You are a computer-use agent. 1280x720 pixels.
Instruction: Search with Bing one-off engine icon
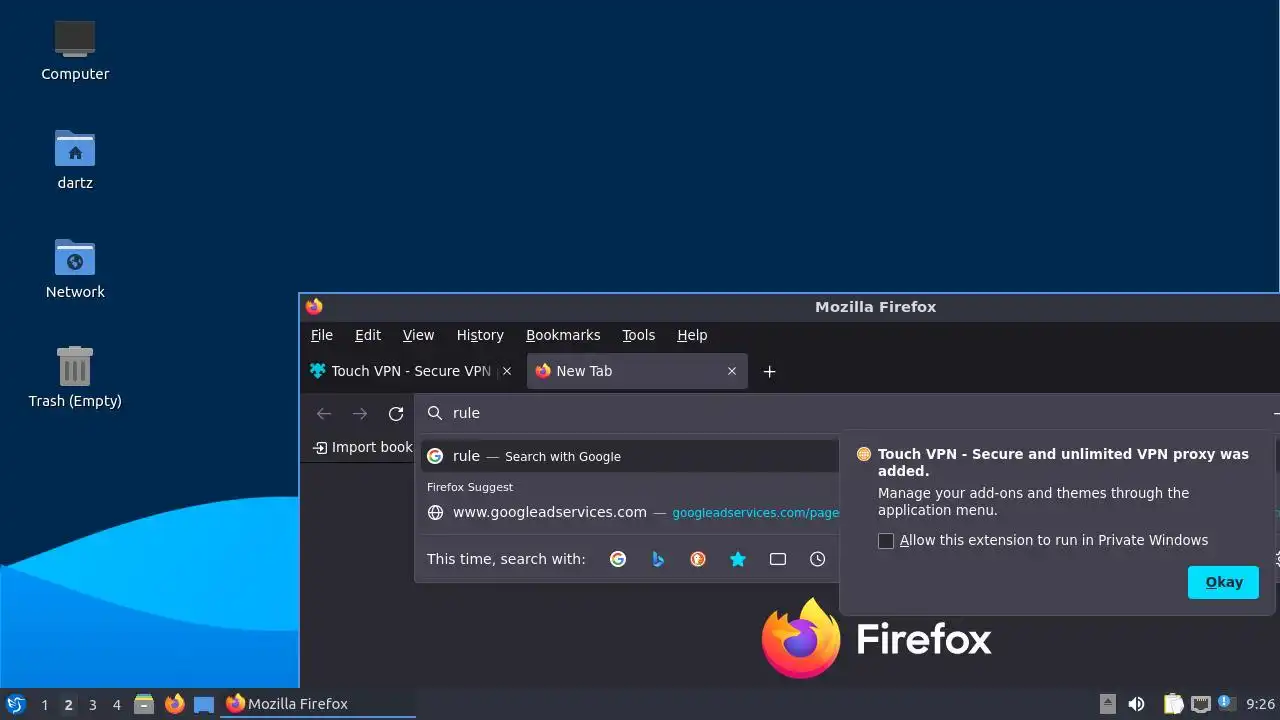(x=658, y=559)
